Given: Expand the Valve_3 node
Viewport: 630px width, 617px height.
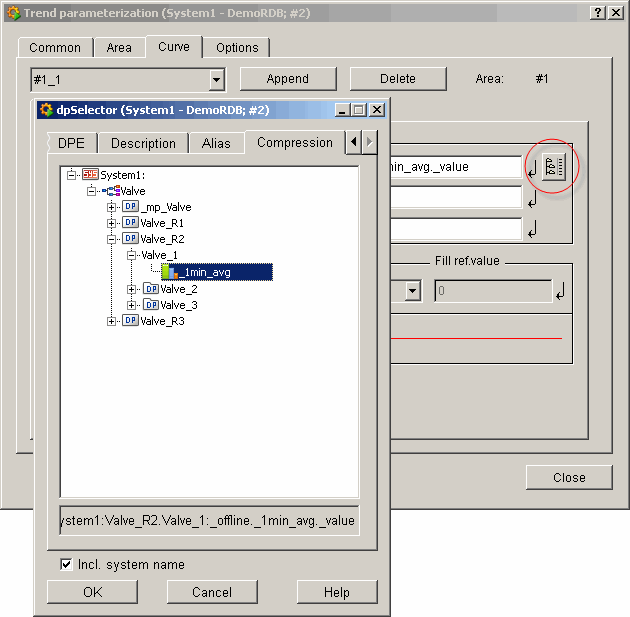Looking at the screenshot, I should [x=131, y=305].
